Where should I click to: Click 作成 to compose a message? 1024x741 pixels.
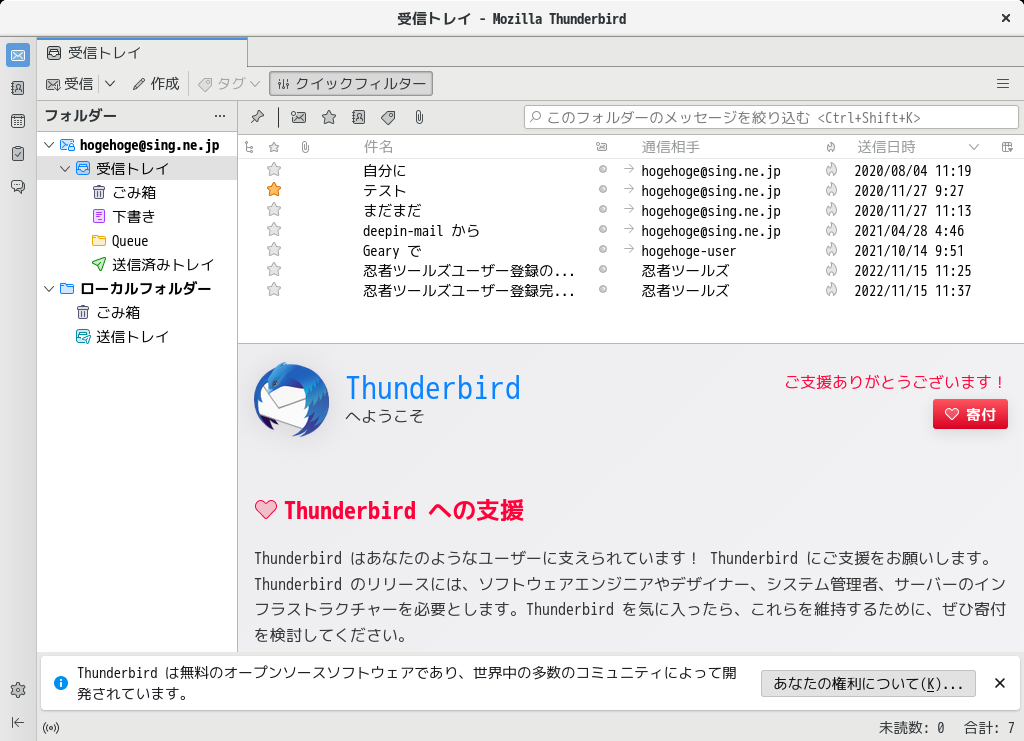156,84
